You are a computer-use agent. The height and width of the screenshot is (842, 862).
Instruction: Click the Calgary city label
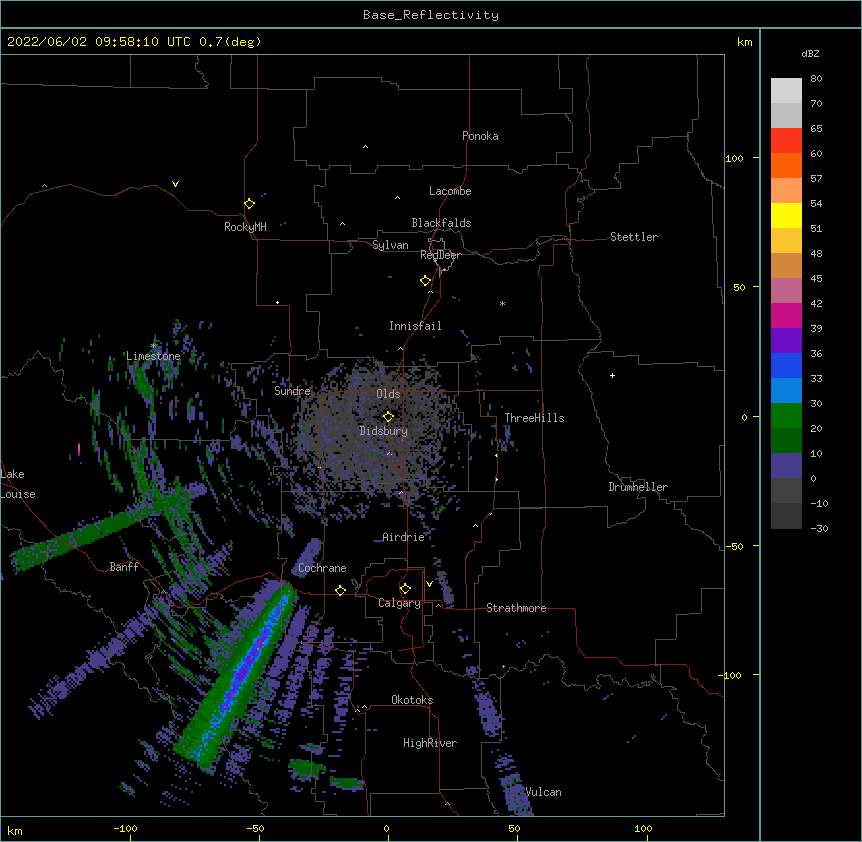click(x=400, y=603)
